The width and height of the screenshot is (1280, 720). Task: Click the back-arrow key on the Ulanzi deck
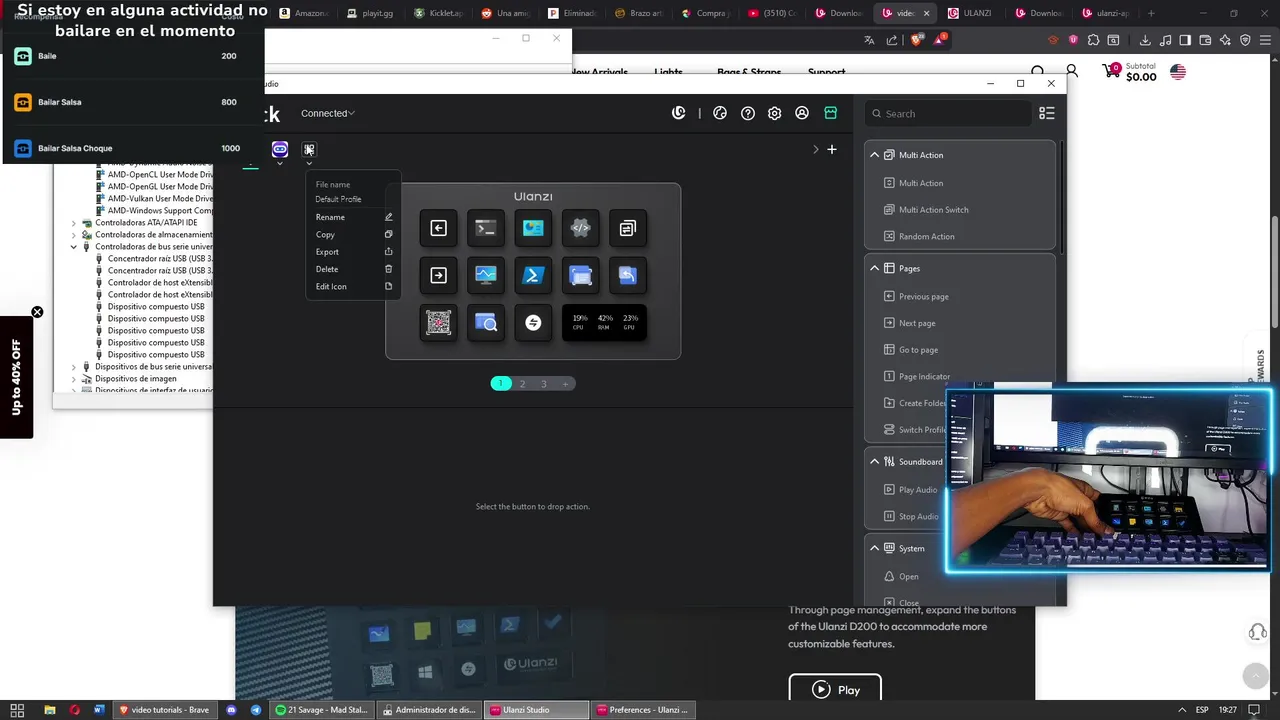coord(438,228)
